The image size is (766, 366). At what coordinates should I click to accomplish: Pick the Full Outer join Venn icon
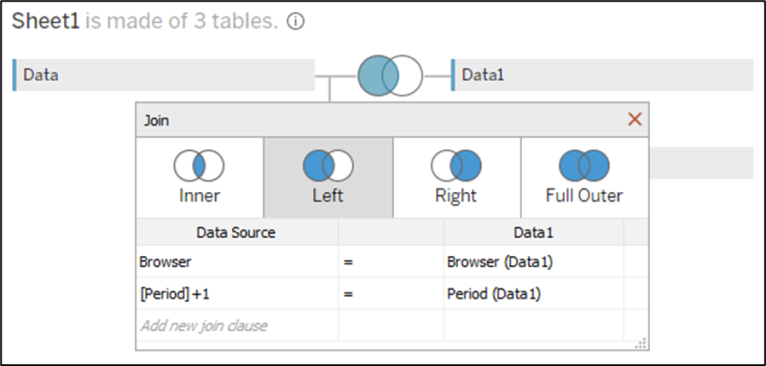584,166
